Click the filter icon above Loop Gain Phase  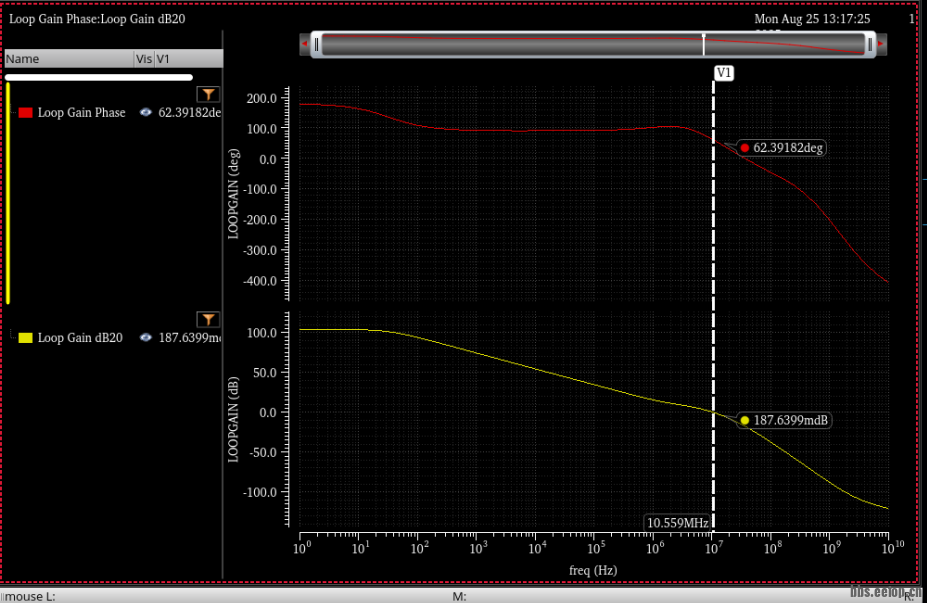pyautogui.click(x=208, y=95)
